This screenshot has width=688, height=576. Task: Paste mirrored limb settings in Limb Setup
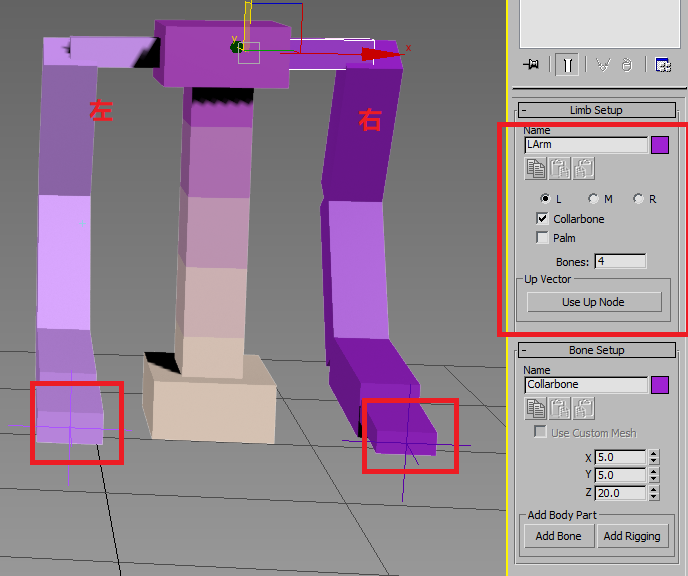pyautogui.click(x=584, y=168)
